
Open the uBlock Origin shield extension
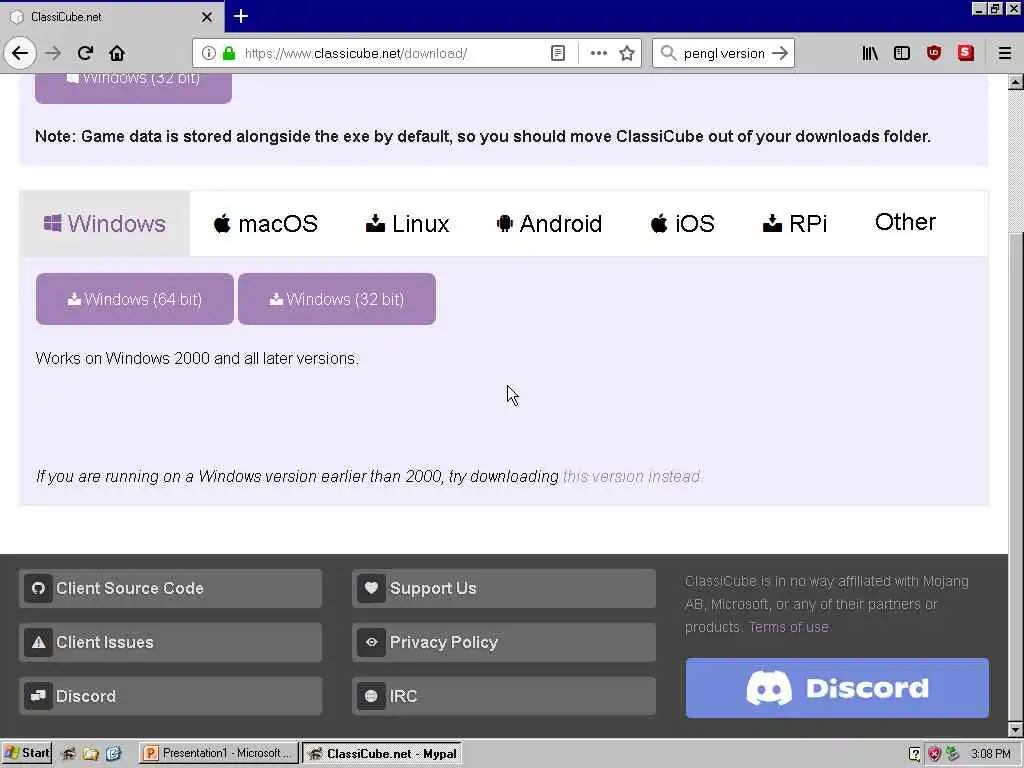tap(934, 53)
